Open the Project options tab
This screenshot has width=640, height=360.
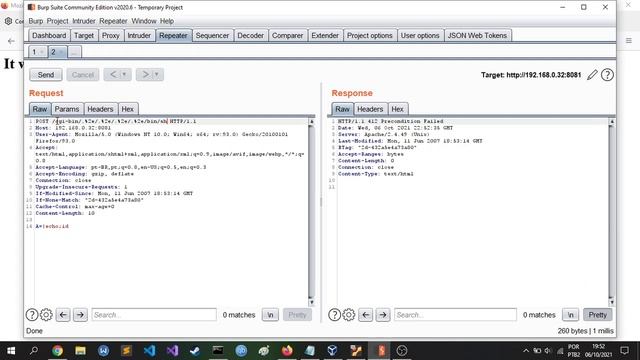coord(369,36)
